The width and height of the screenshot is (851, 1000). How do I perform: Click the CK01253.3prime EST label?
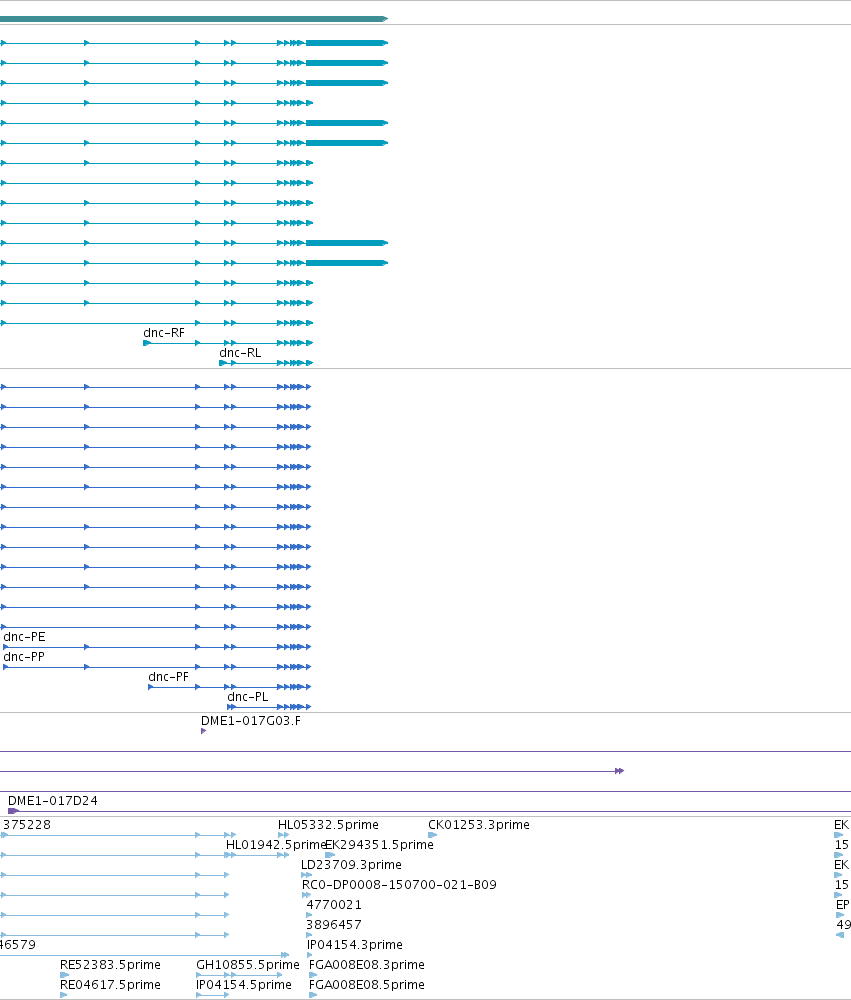478,825
